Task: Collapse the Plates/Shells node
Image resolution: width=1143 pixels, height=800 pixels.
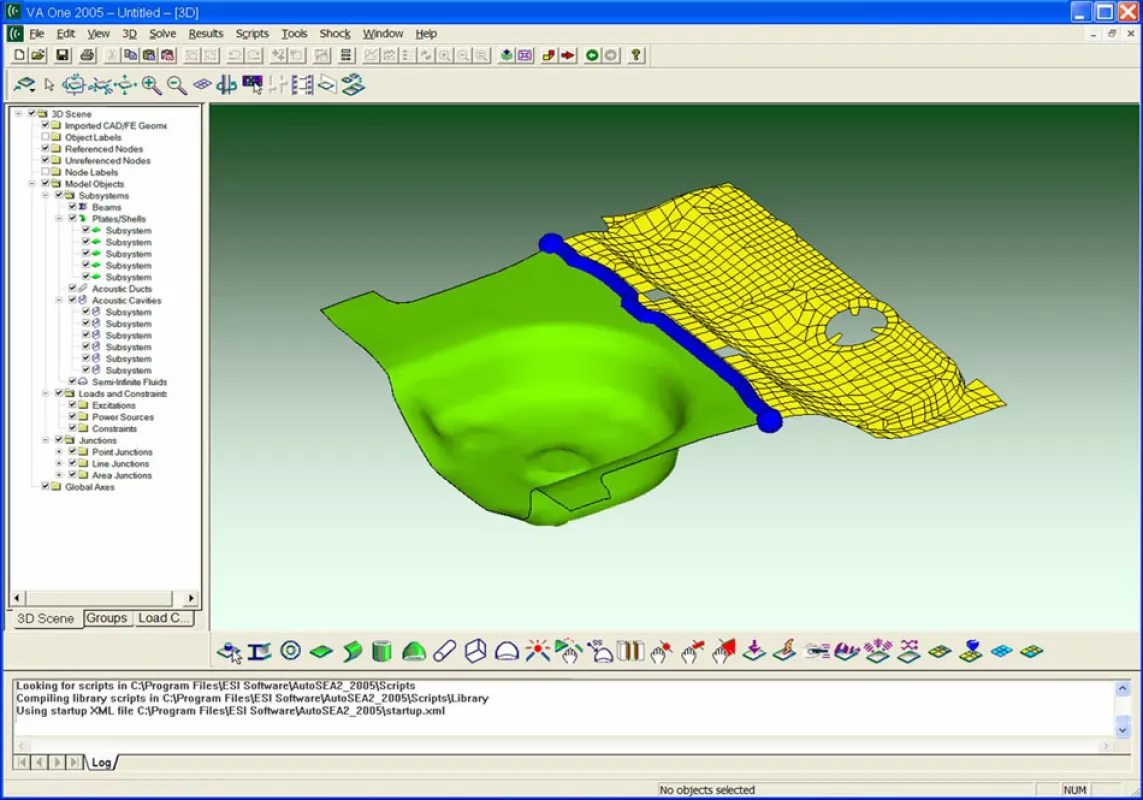Action: coord(59,219)
